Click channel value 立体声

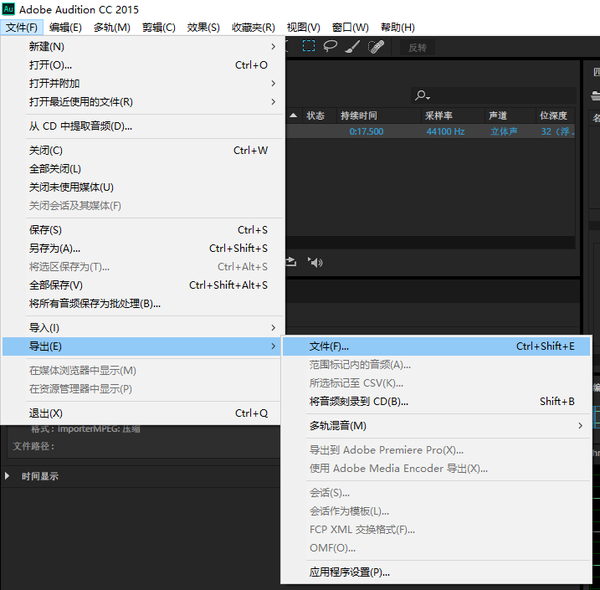(x=504, y=132)
